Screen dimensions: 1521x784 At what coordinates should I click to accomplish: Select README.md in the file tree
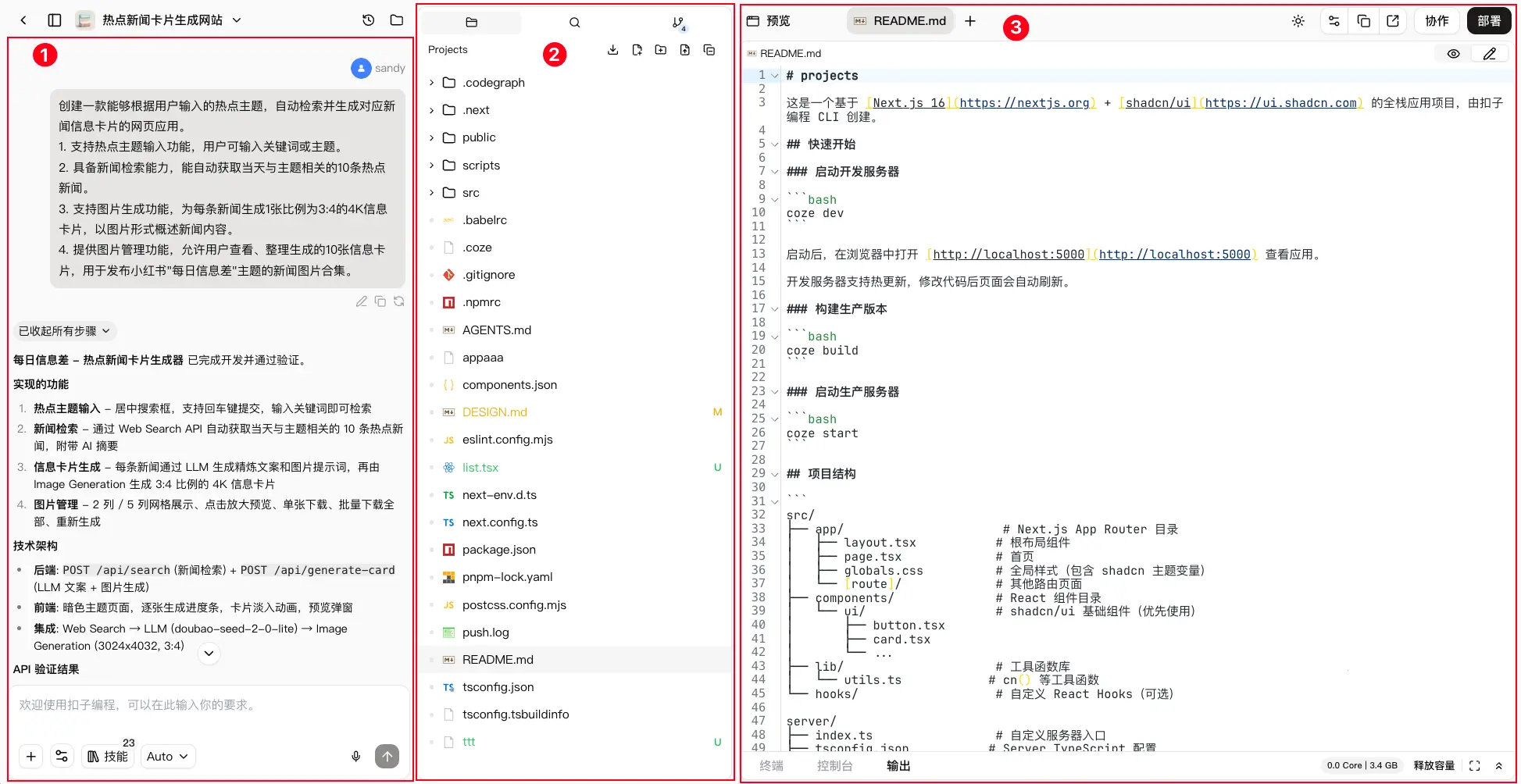tap(576, 660)
